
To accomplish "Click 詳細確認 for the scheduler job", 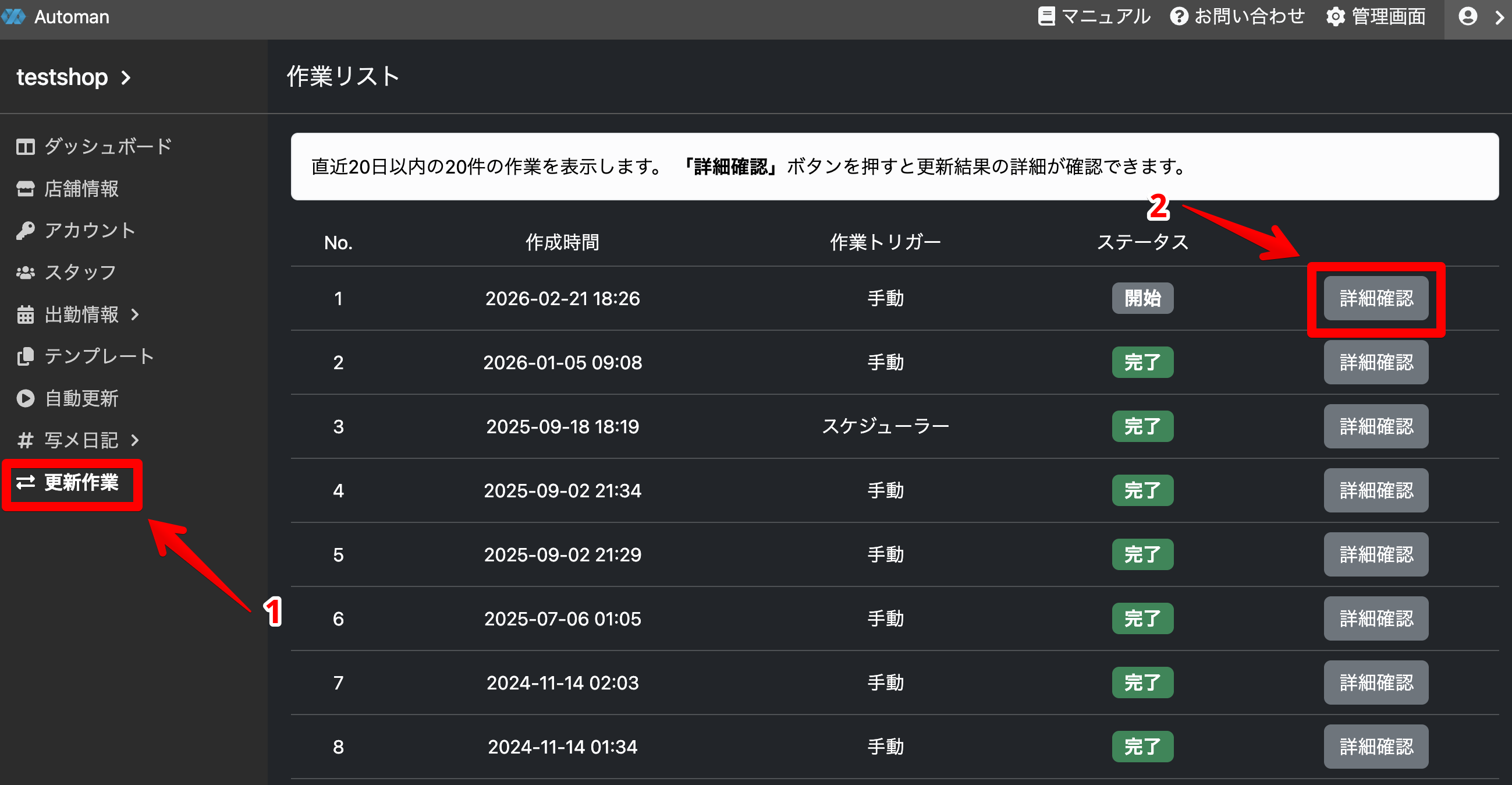I will 1376,427.
